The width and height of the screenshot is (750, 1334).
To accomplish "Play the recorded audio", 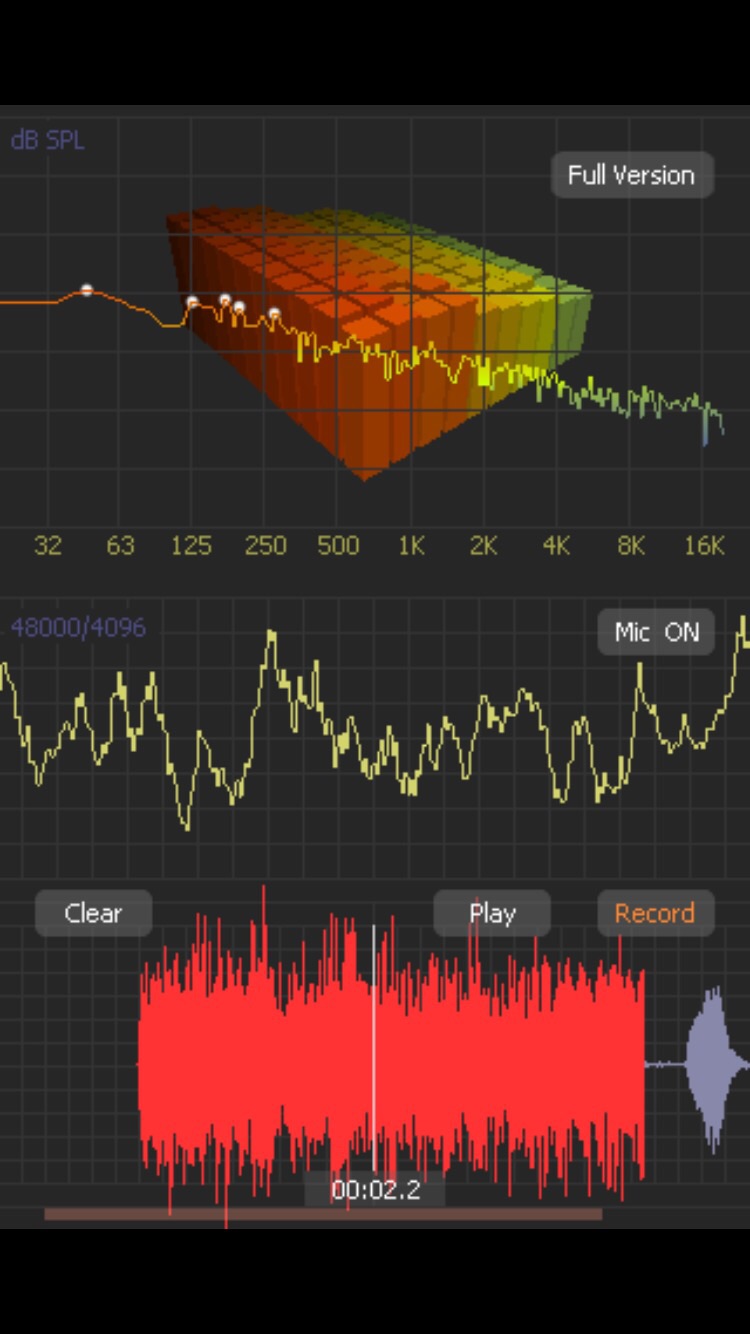I will coord(491,913).
